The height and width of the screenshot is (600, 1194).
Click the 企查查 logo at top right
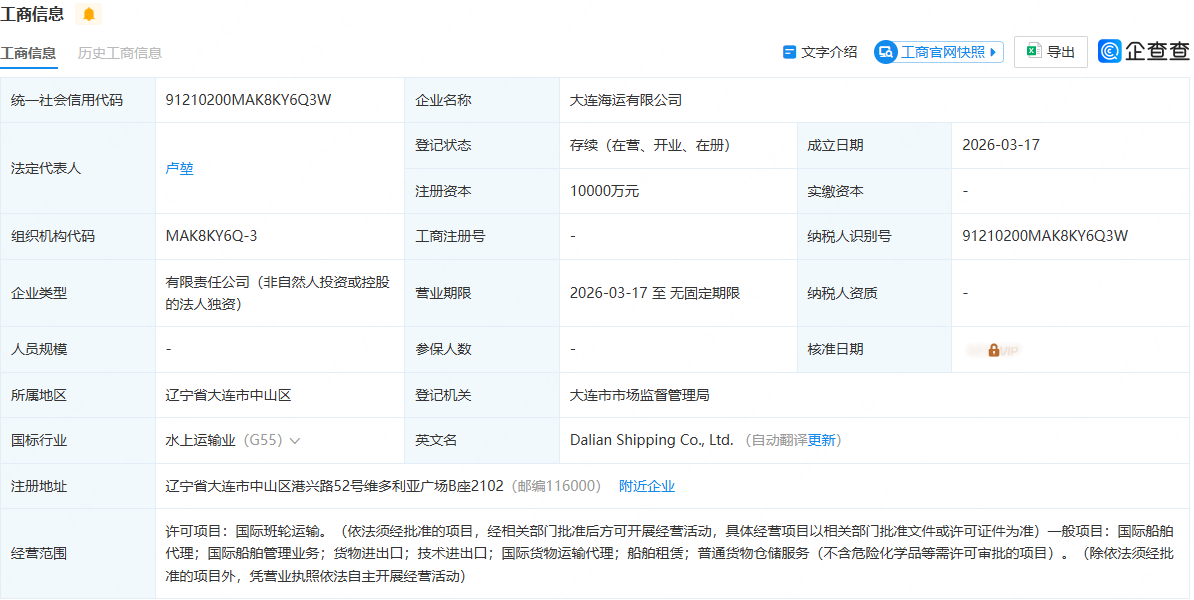click(1144, 50)
